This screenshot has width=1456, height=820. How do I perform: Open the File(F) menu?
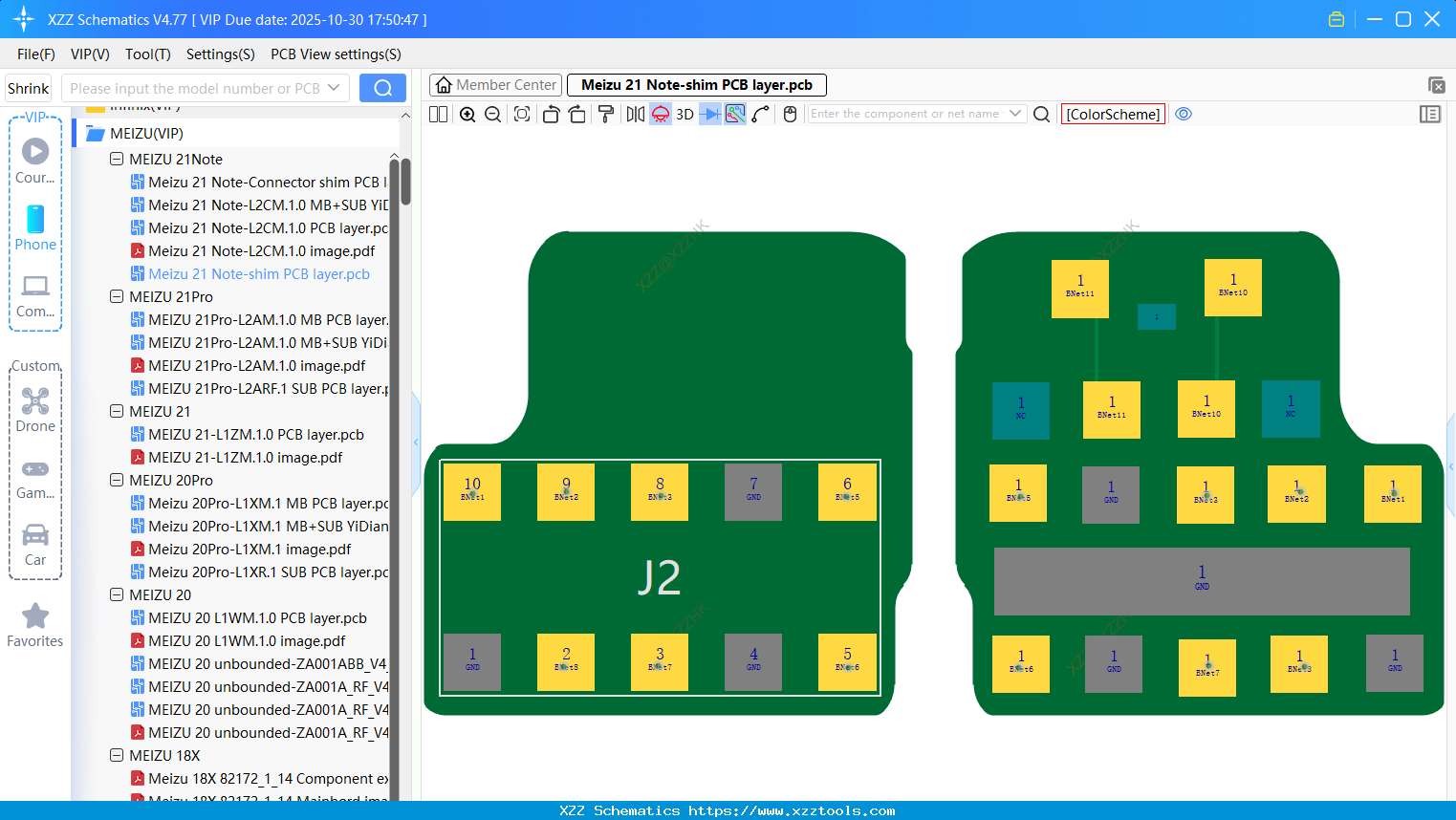36,54
